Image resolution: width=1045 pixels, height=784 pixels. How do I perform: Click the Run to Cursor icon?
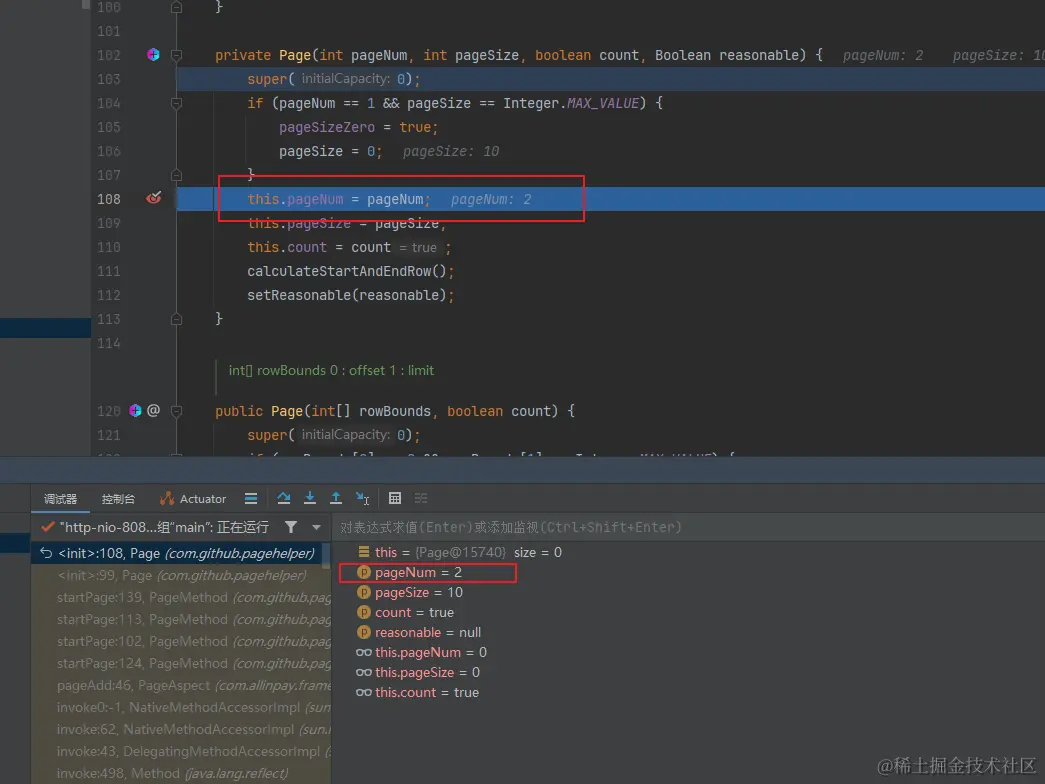tap(363, 499)
